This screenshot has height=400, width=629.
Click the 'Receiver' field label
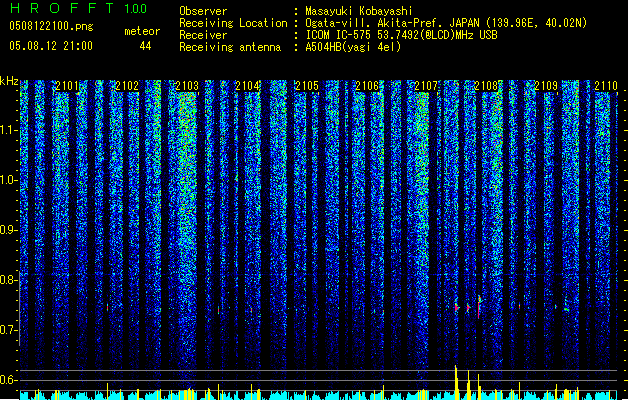pyautogui.click(x=203, y=35)
